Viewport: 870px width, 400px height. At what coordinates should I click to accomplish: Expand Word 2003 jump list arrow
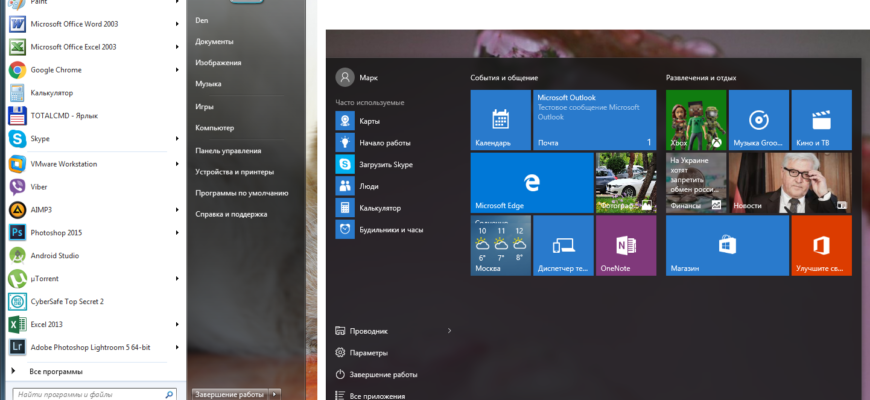tap(177, 24)
